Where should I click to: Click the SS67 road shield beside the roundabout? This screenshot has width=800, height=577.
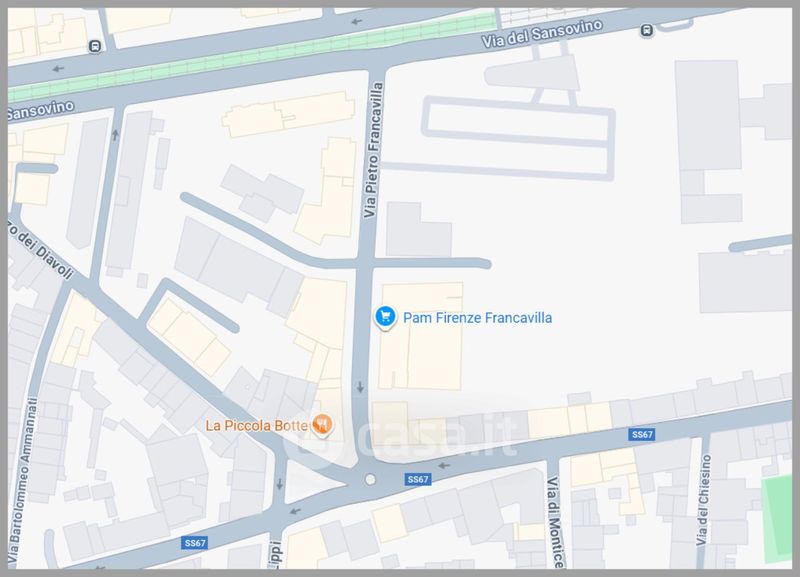tap(418, 480)
